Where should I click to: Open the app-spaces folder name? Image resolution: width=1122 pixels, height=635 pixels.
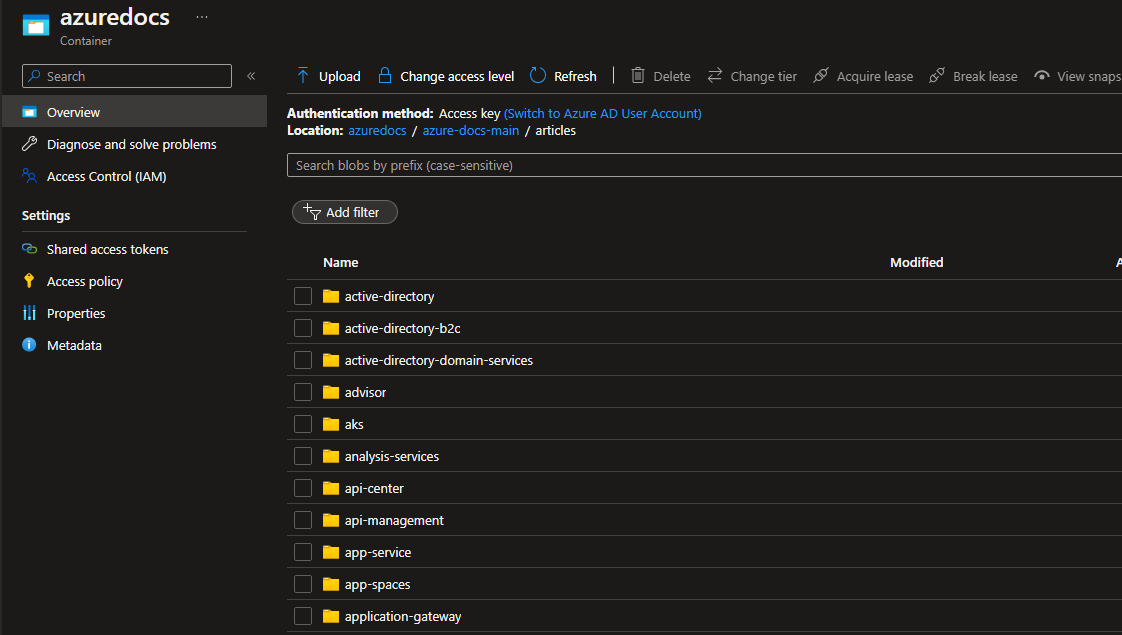tap(378, 584)
